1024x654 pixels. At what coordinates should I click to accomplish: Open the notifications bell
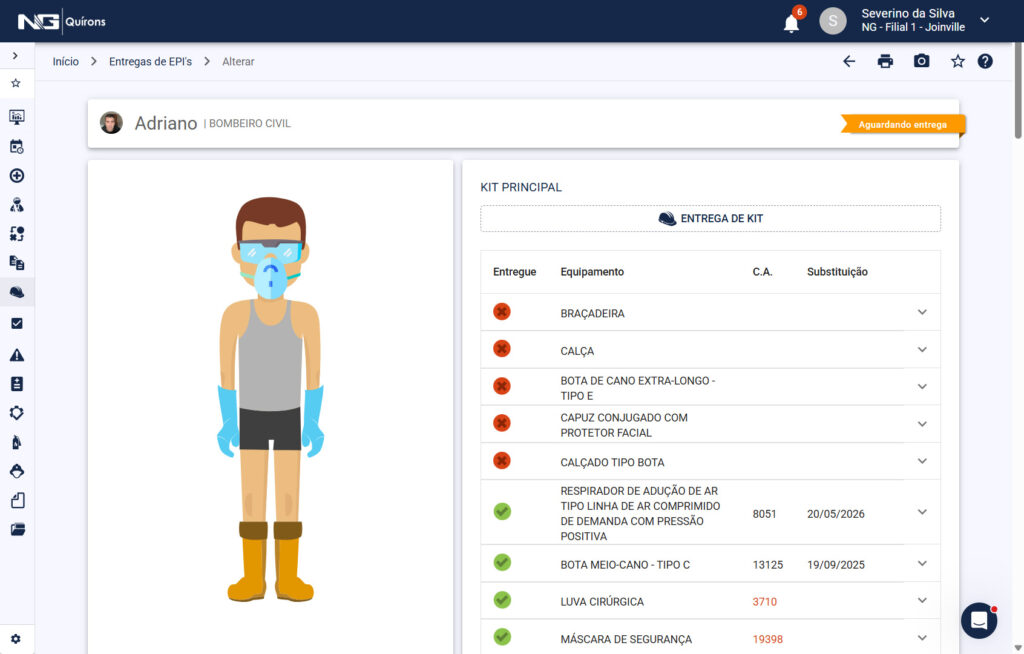792,24
